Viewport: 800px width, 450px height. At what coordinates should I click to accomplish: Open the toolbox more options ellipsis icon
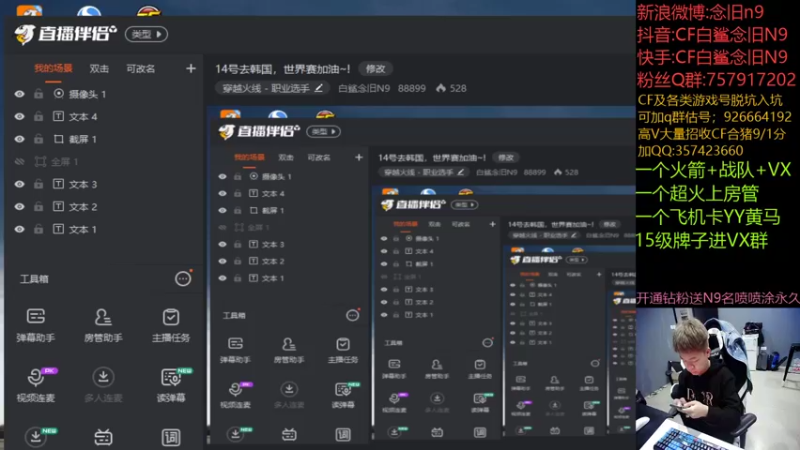tap(183, 279)
